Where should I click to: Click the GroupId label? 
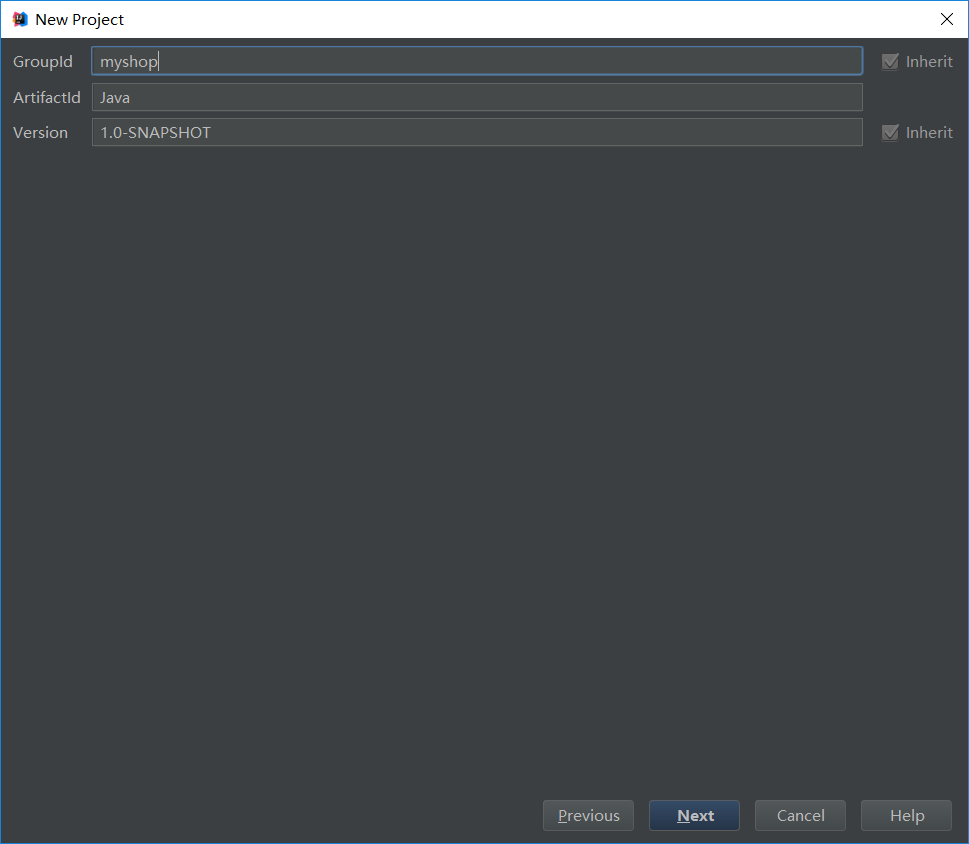[x=43, y=62]
